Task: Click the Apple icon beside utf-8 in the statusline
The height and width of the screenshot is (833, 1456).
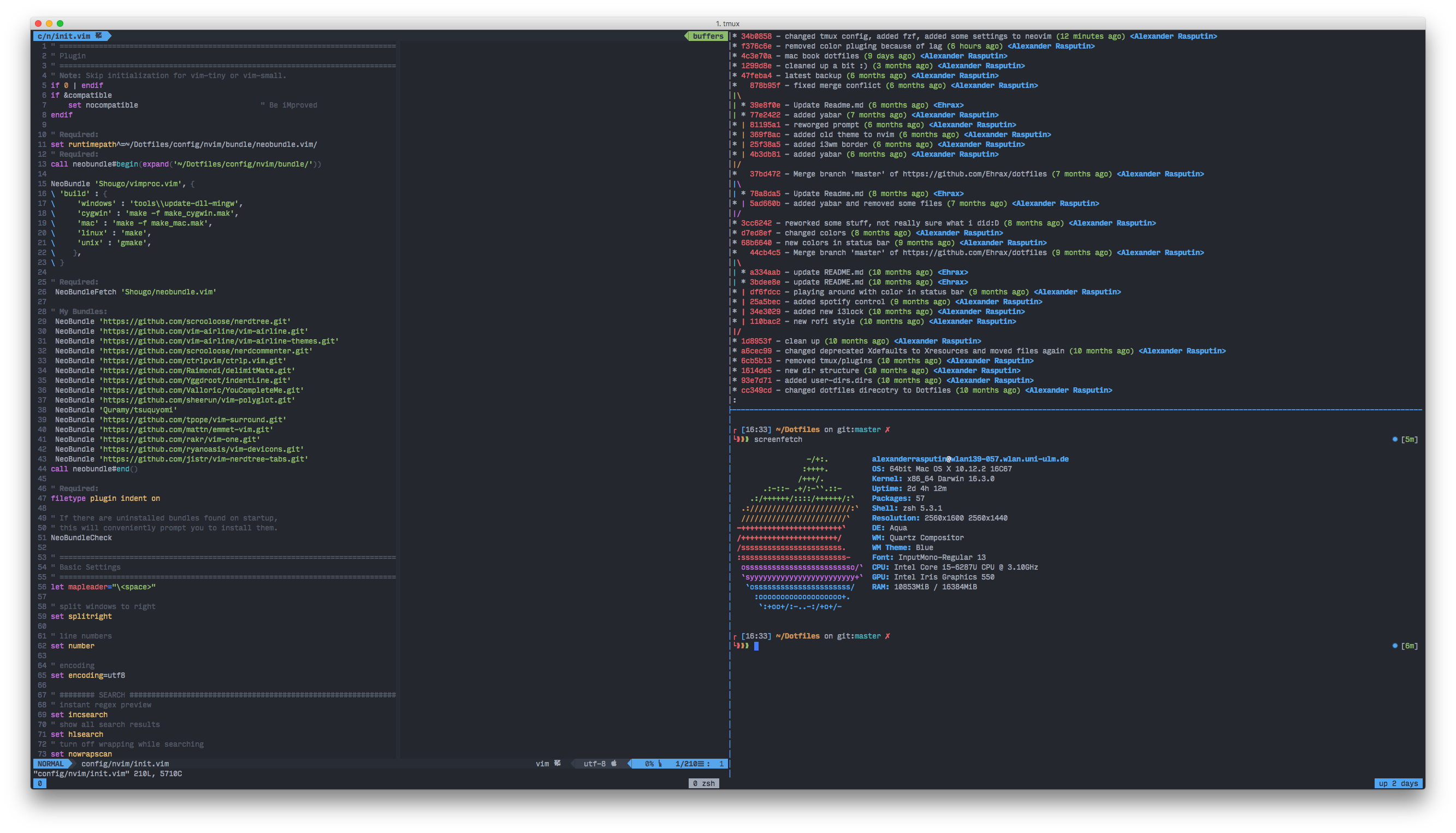Action: 614,763
